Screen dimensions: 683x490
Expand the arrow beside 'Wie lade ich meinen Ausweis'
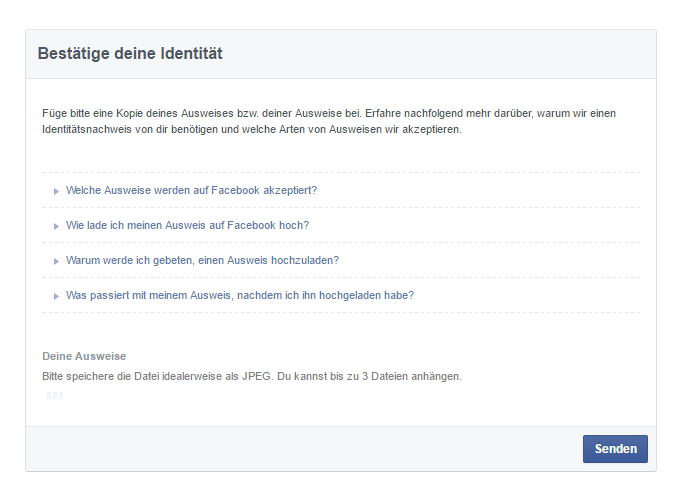pyautogui.click(x=56, y=226)
